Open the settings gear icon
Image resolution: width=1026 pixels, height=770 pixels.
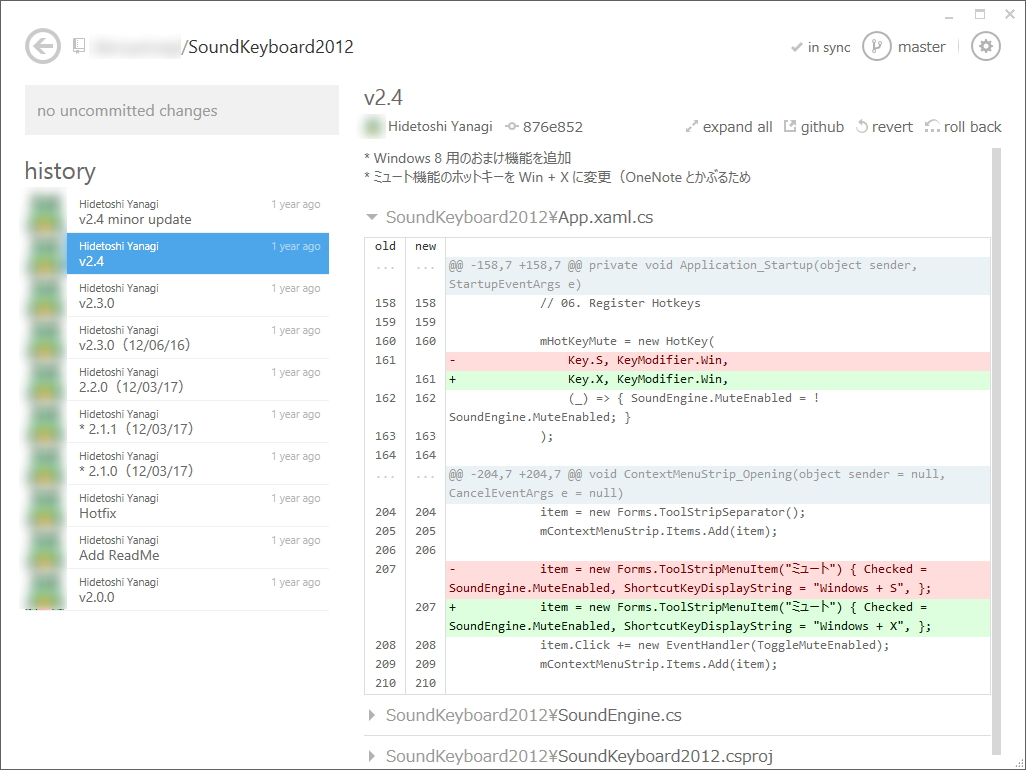[985, 46]
